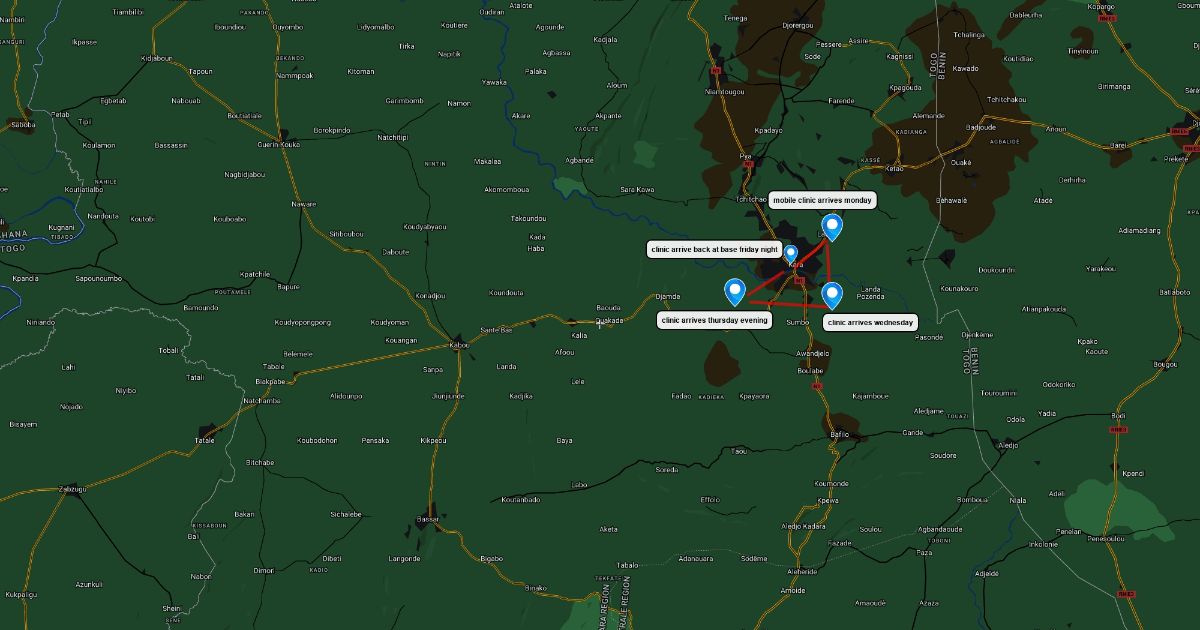Click the road shield near Bodi

[1118, 428]
